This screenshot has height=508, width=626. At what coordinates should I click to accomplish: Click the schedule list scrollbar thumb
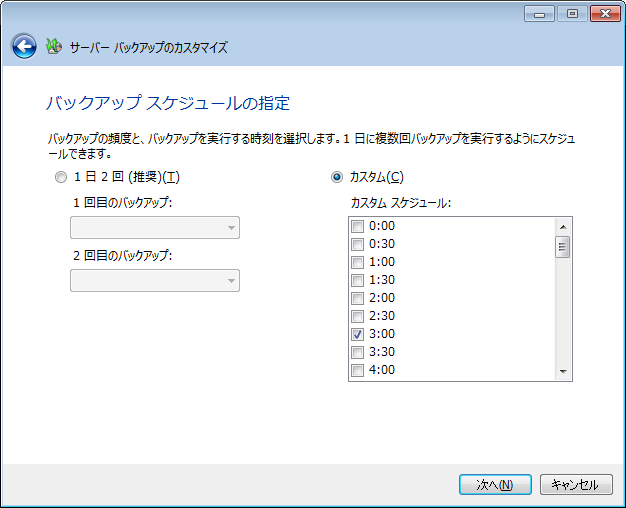[x=563, y=247]
